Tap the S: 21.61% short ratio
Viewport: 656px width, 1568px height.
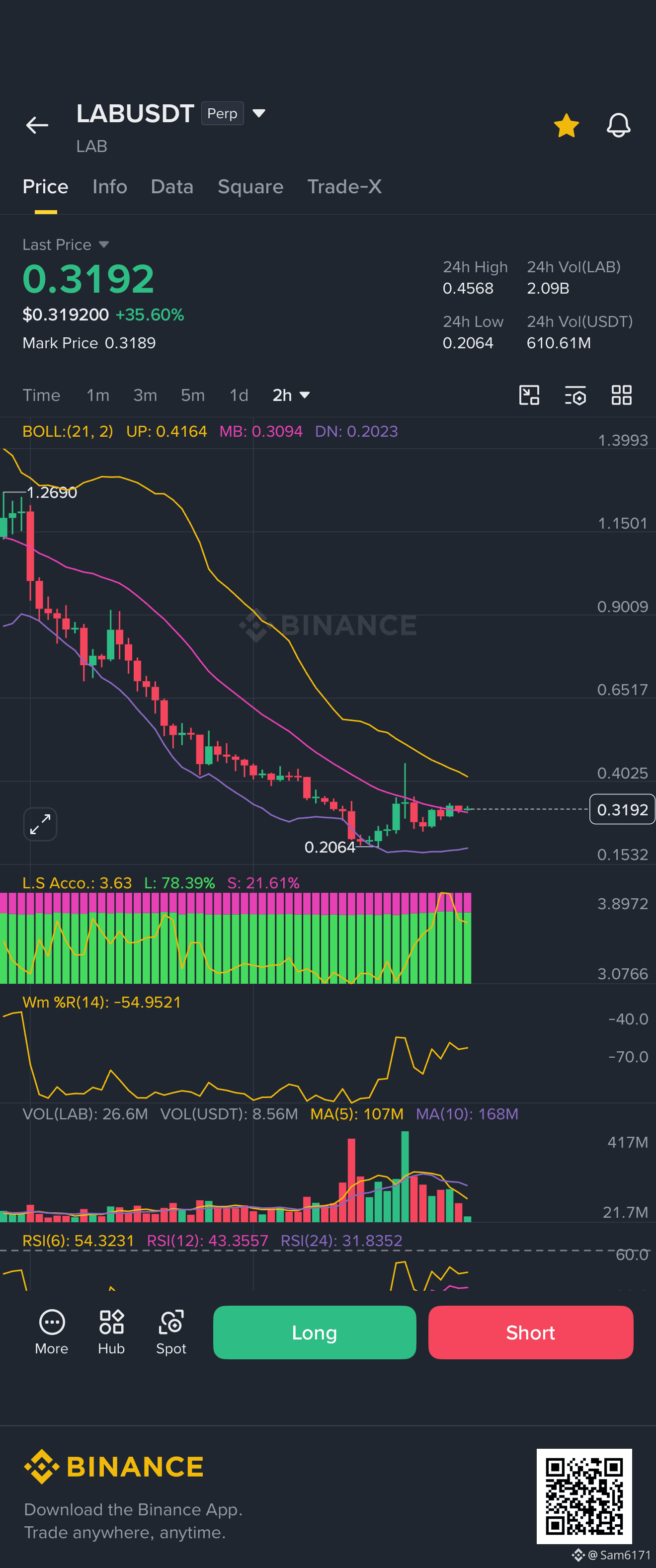[x=263, y=883]
